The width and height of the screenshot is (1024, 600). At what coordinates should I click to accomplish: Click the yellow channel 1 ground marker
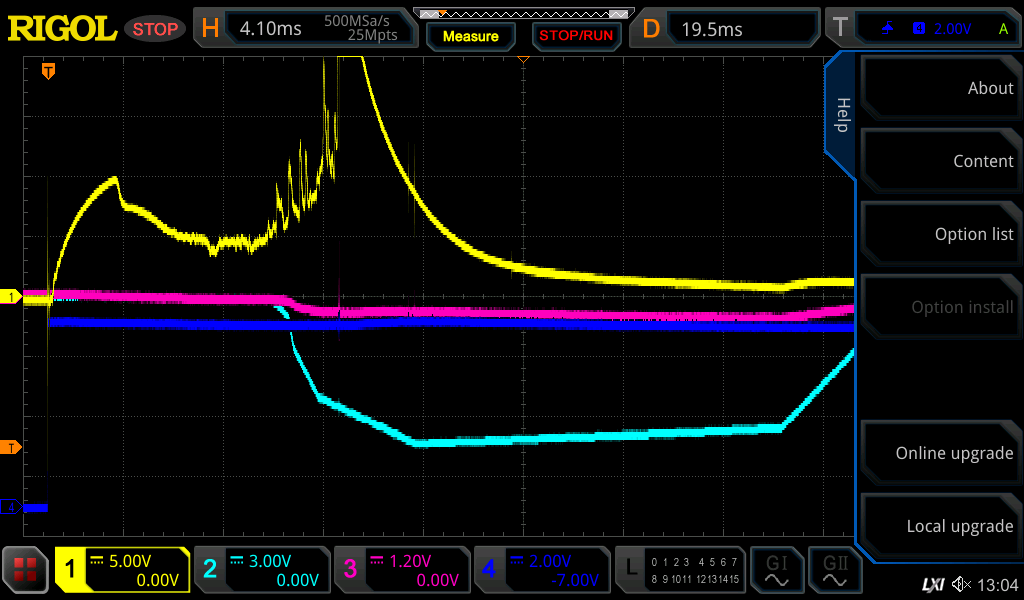point(11,297)
